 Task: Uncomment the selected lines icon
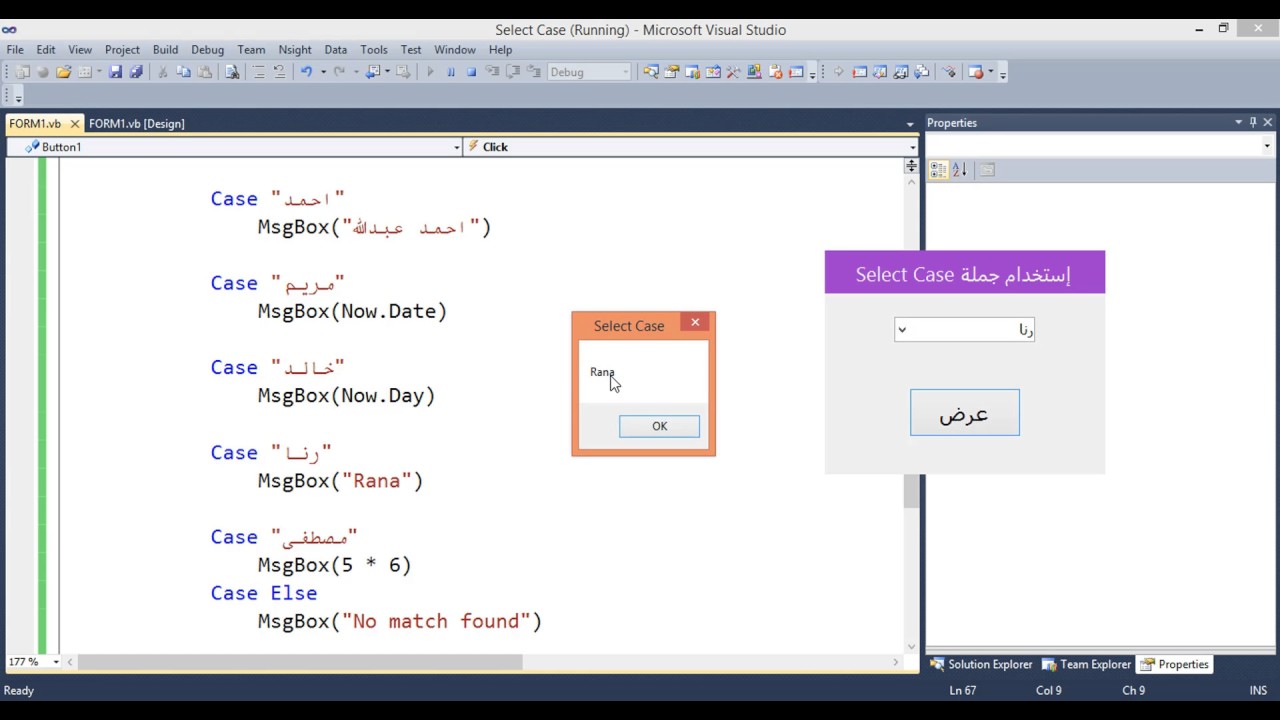(279, 72)
